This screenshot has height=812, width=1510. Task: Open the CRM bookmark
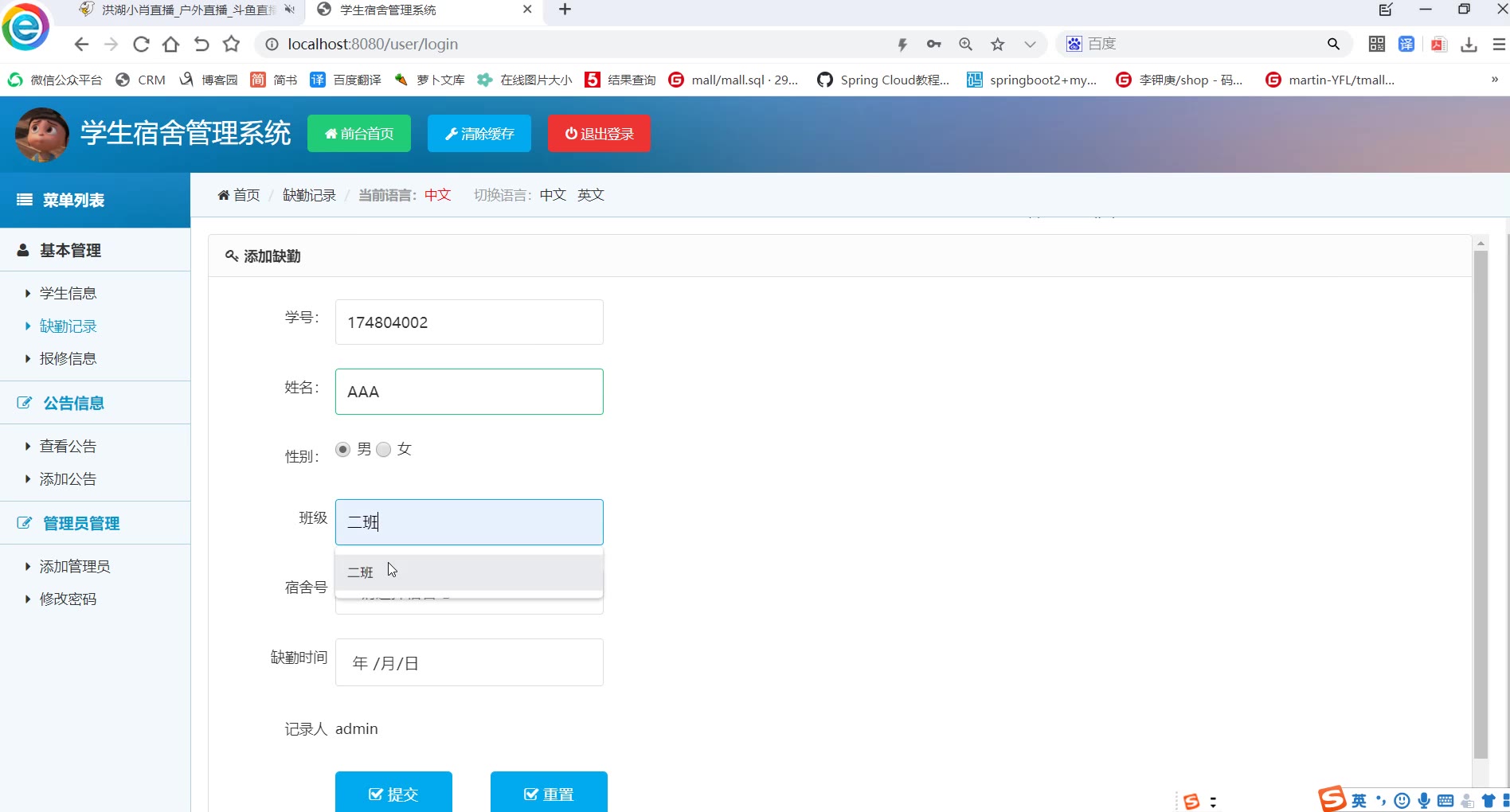point(141,80)
